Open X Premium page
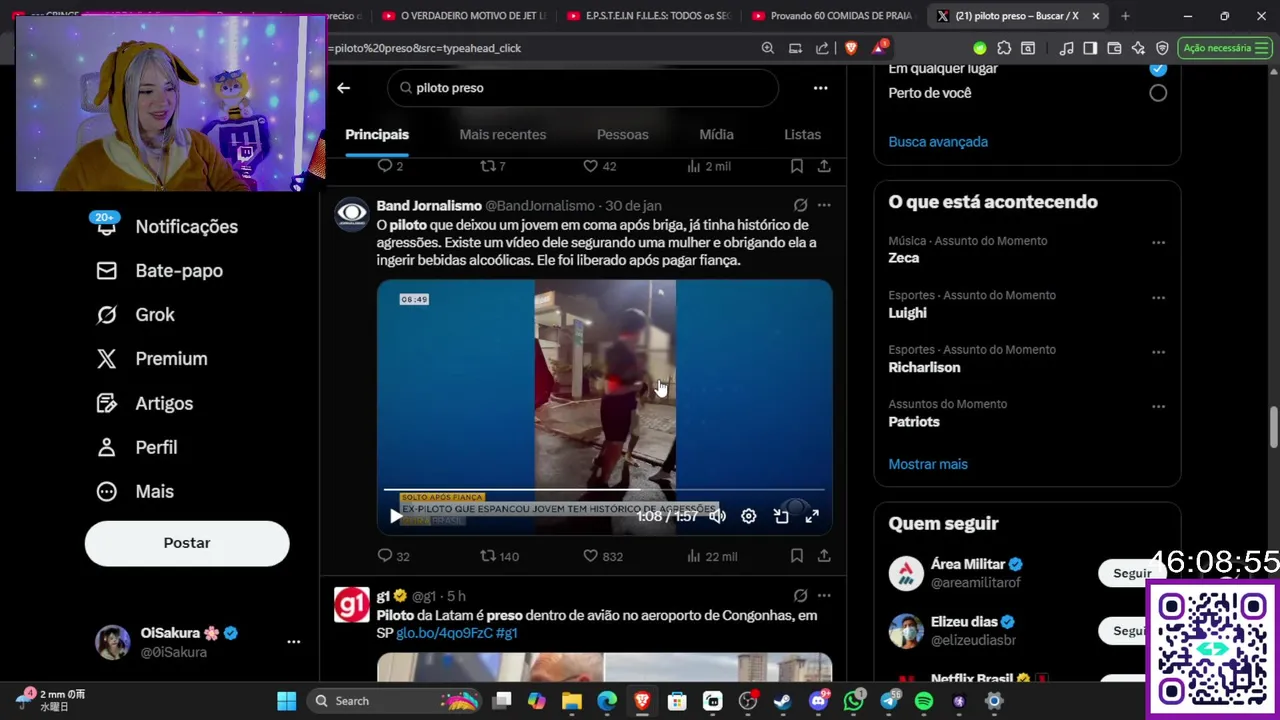 [151, 359]
